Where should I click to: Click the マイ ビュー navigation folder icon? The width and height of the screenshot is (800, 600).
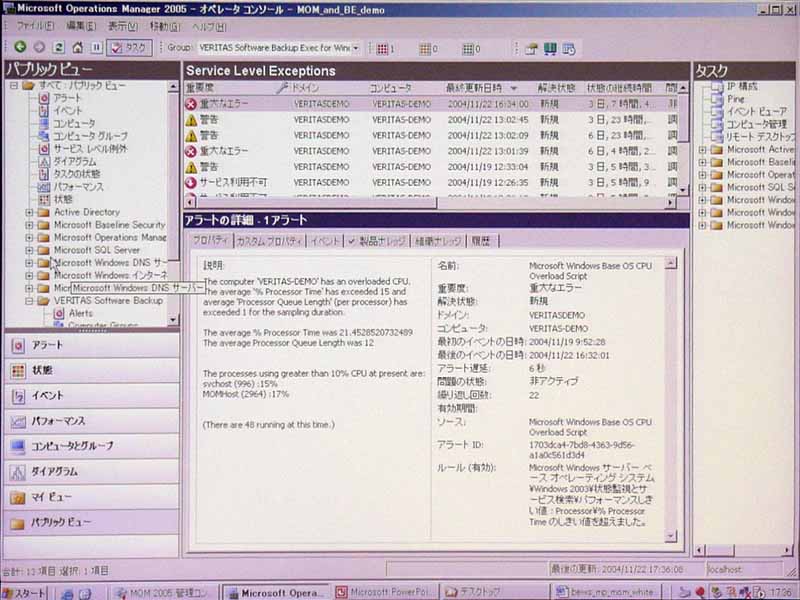coord(18,497)
